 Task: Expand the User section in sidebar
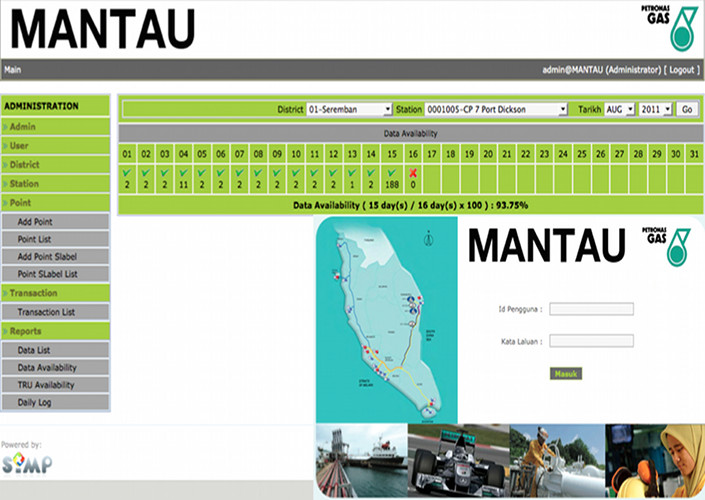coord(55,146)
